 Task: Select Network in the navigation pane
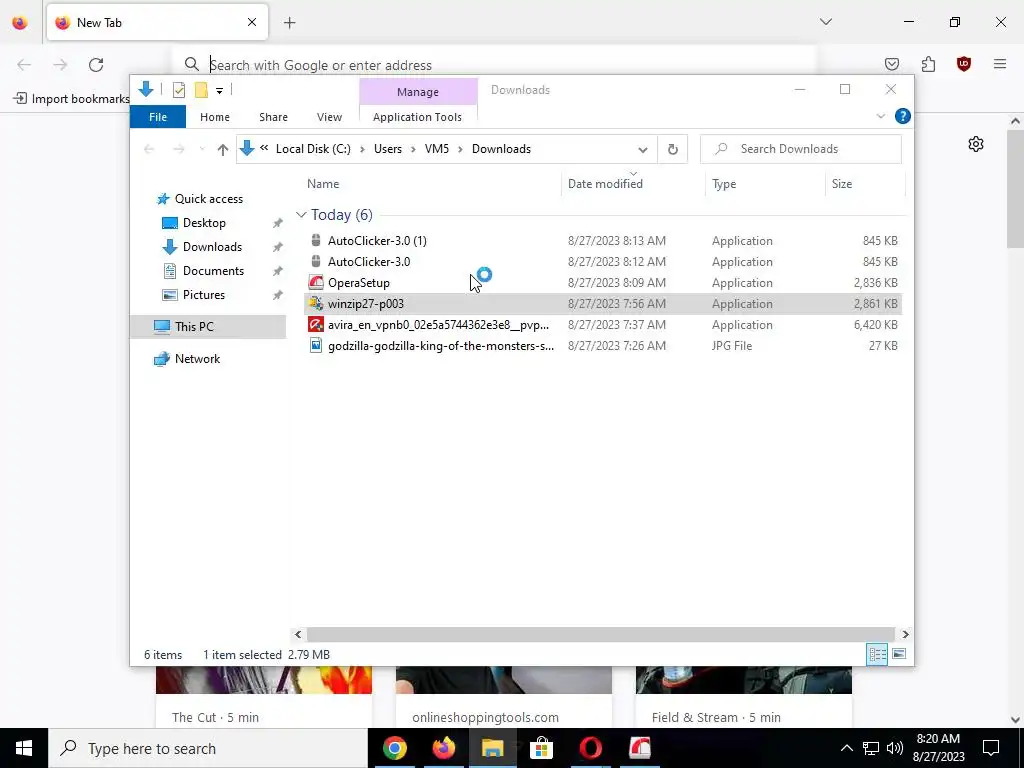coord(197,359)
